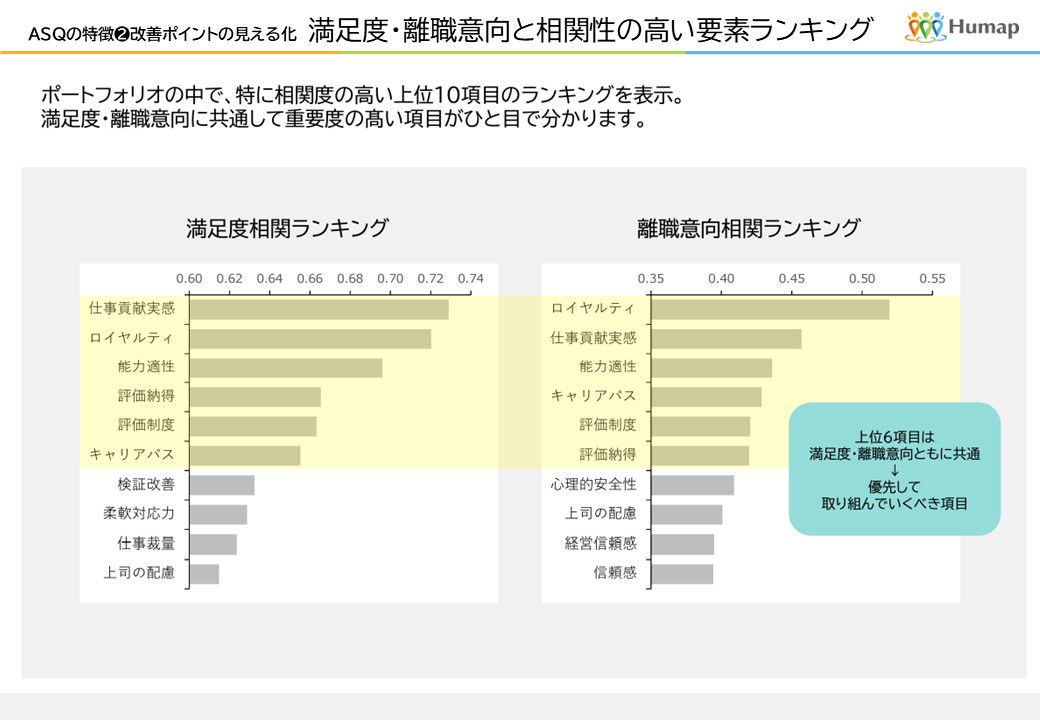Click the Humap logo icon
This screenshot has width=1040, height=720.
coord(925,28)
